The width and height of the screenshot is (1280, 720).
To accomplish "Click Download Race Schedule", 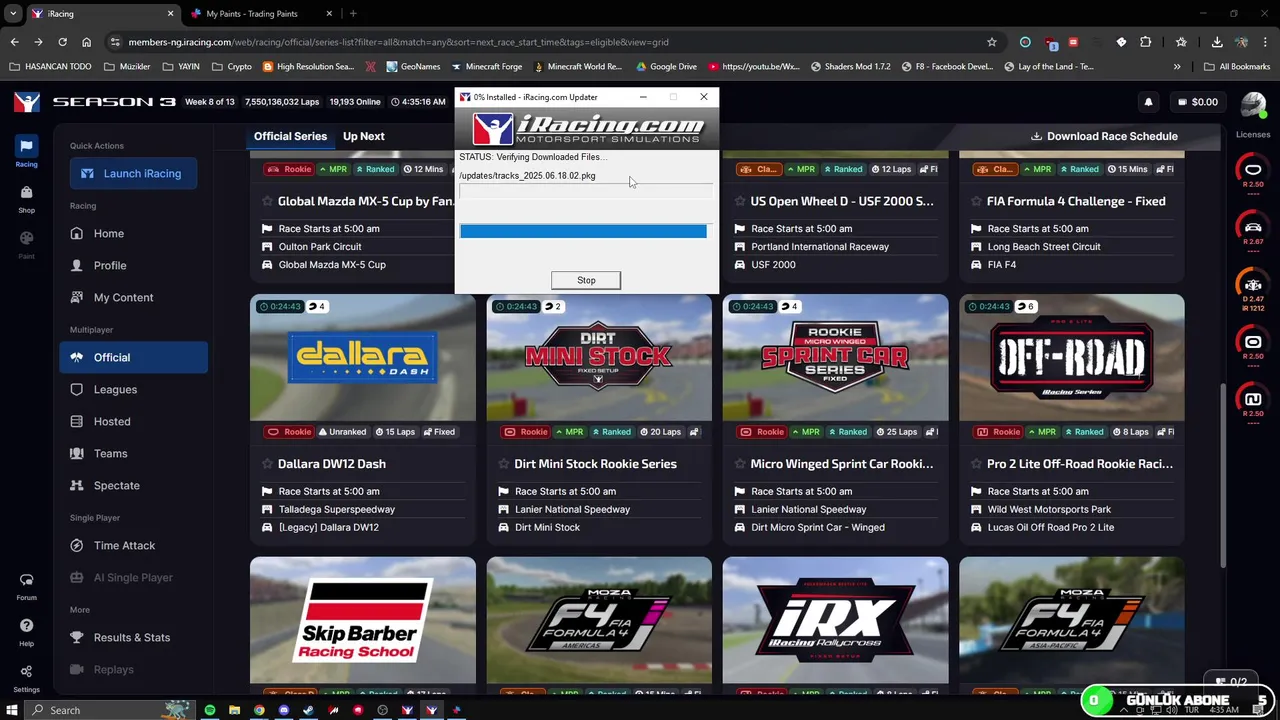I will coord(1104,136).
